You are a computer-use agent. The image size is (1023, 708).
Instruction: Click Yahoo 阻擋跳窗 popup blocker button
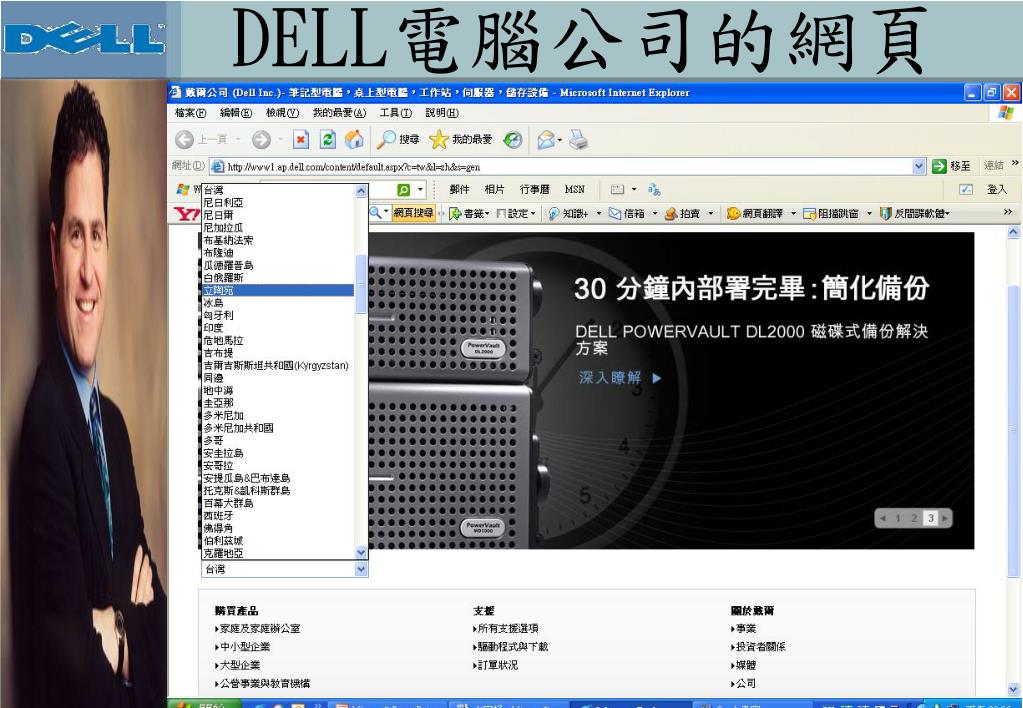[831, 213]
